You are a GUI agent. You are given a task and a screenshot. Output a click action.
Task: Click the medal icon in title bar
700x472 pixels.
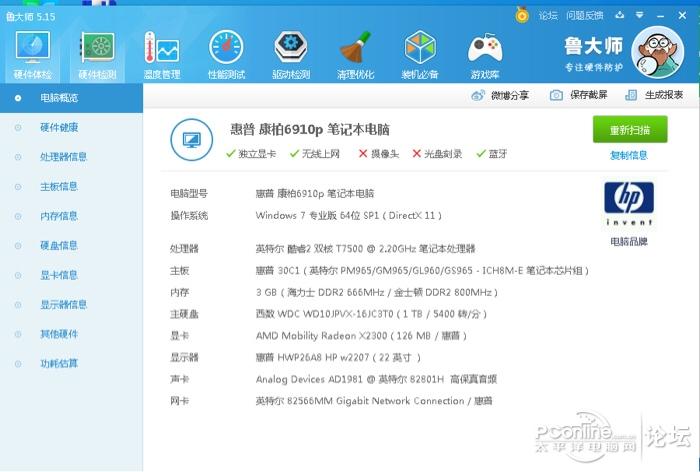tap(521, 15)
